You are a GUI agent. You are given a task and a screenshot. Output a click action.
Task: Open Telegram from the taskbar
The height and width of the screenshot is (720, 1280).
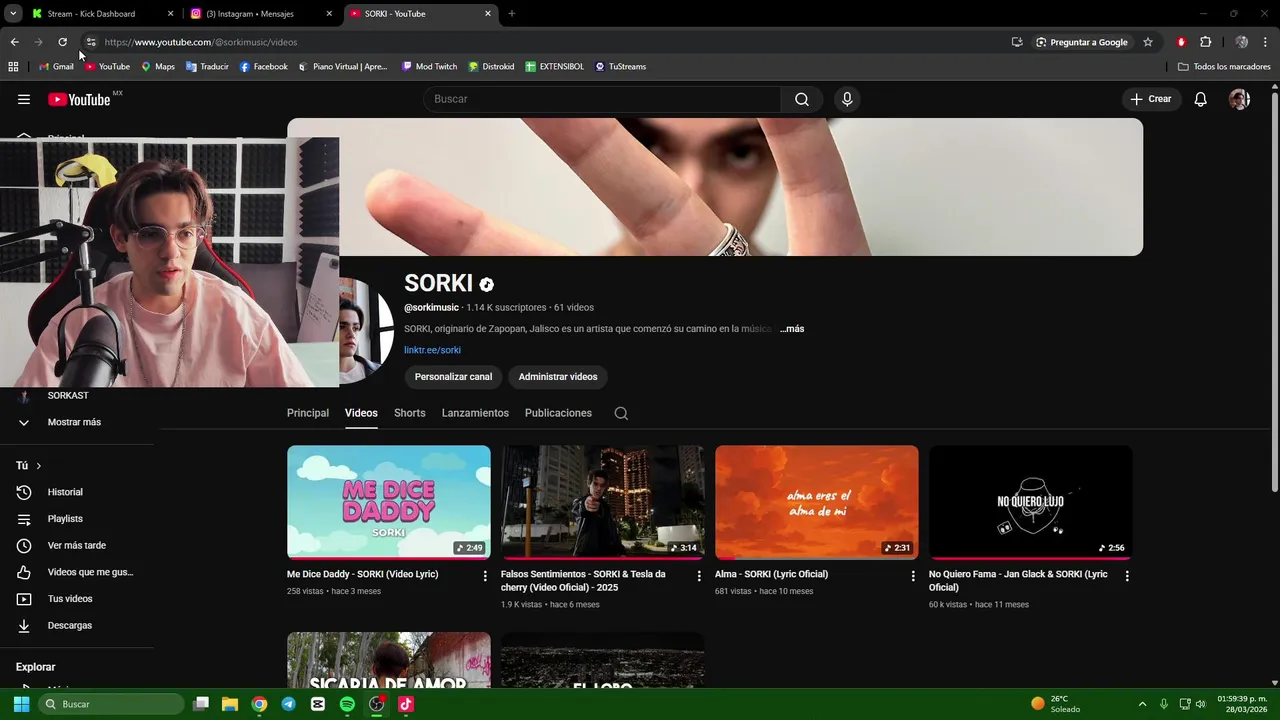[288, 704]
